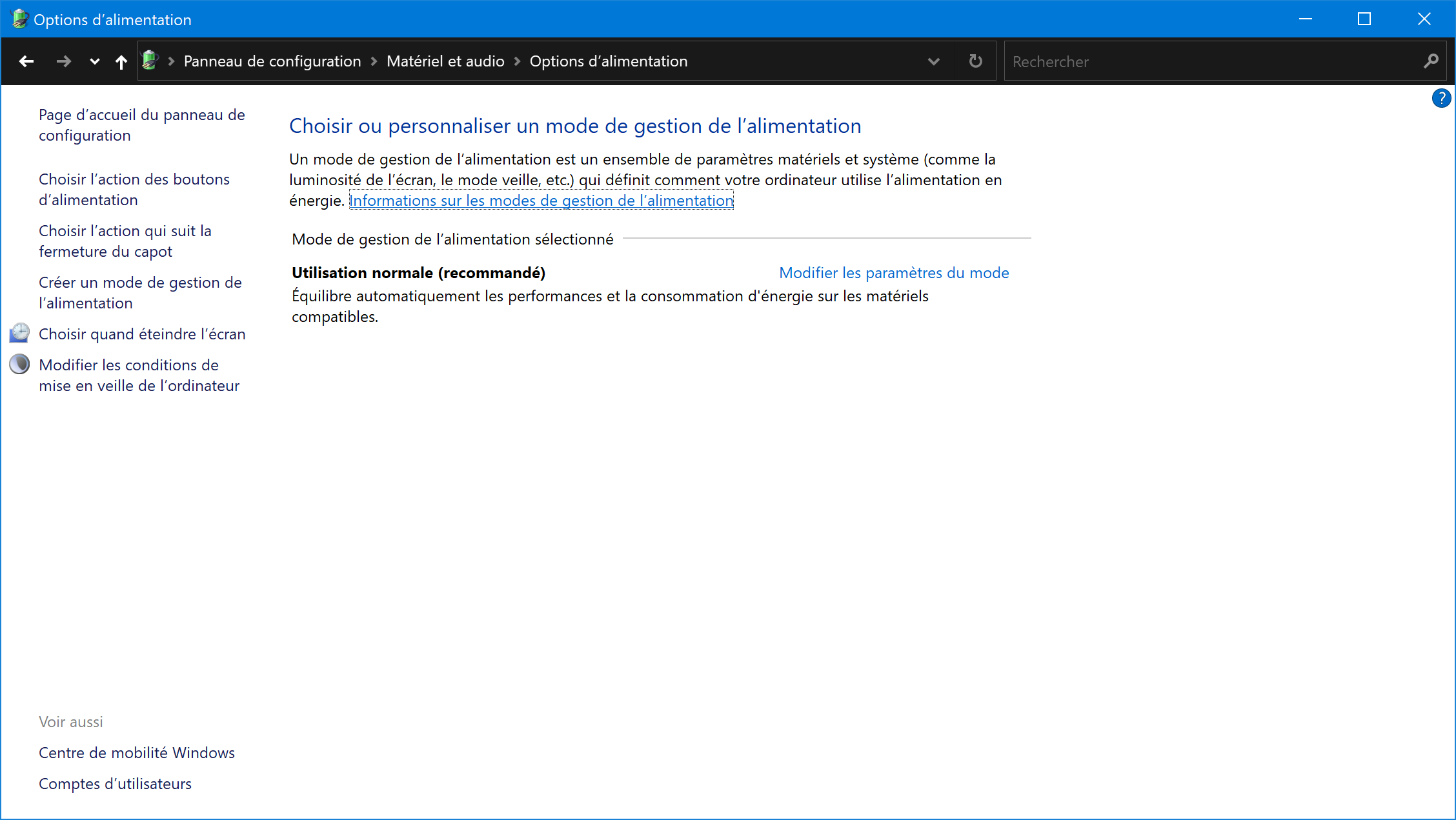This screenshot has width=1456, height=820.
Task: Click the back navigation arrow
Action: (26, 61)
